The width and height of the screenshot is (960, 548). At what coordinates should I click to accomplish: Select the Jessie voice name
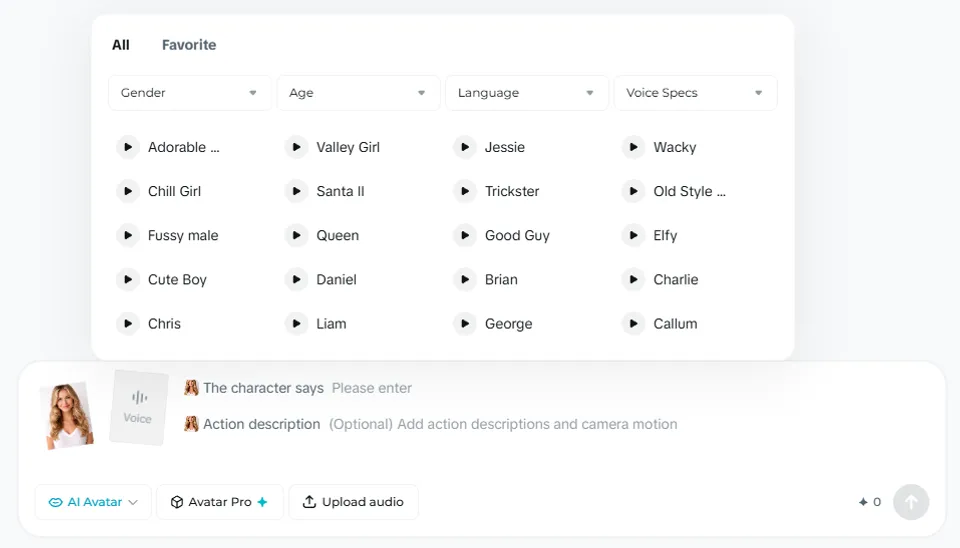504,147
